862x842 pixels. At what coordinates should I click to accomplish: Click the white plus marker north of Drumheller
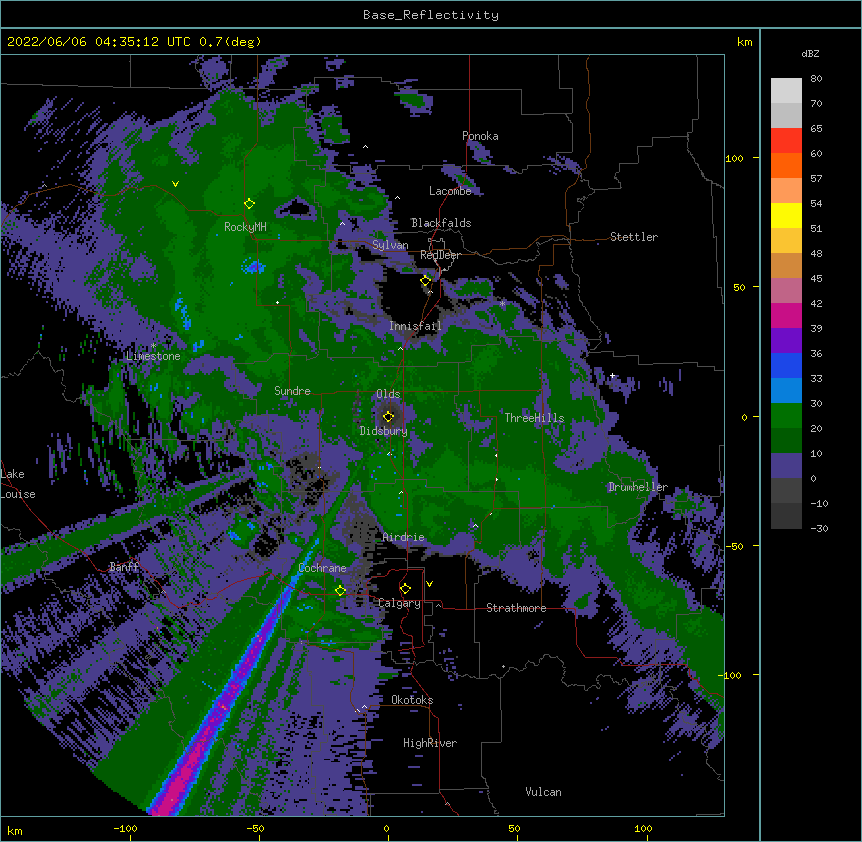[x=612, y=375]
